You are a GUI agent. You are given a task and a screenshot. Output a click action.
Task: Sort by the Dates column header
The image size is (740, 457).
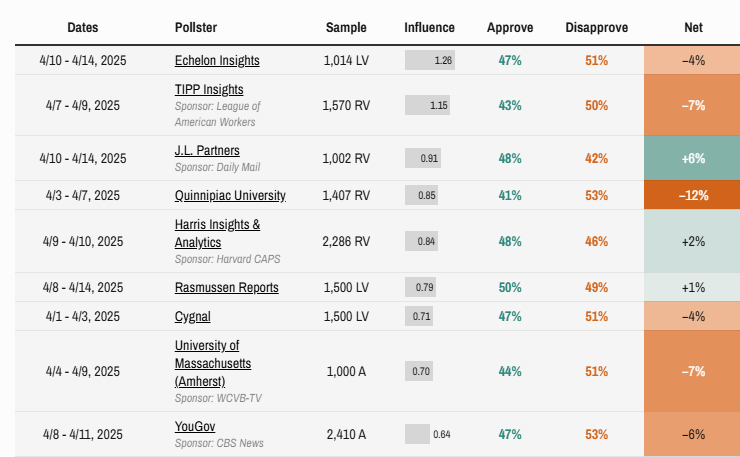[x=82, y=27]
